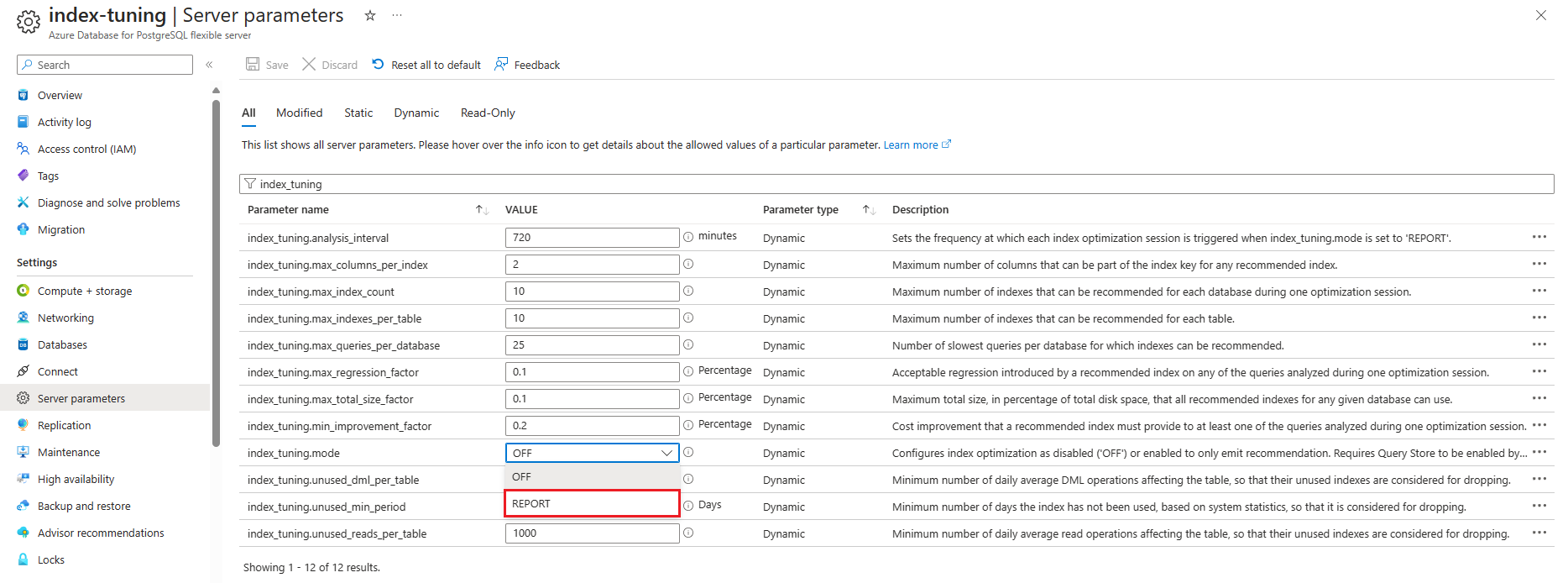The height and width of the screenshot is (583, 1568).
Task: Switch to the Modified tab
Action: [x=300, y=113]
